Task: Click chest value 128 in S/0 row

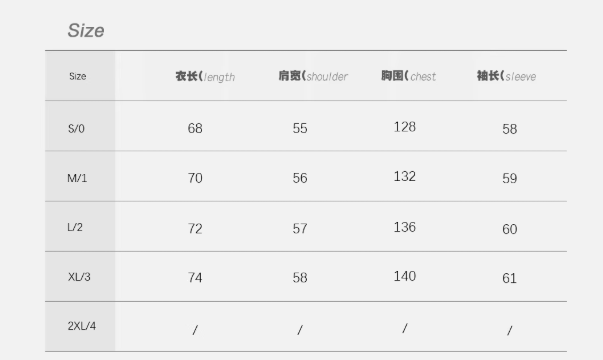Action: [x=405, y=127]
